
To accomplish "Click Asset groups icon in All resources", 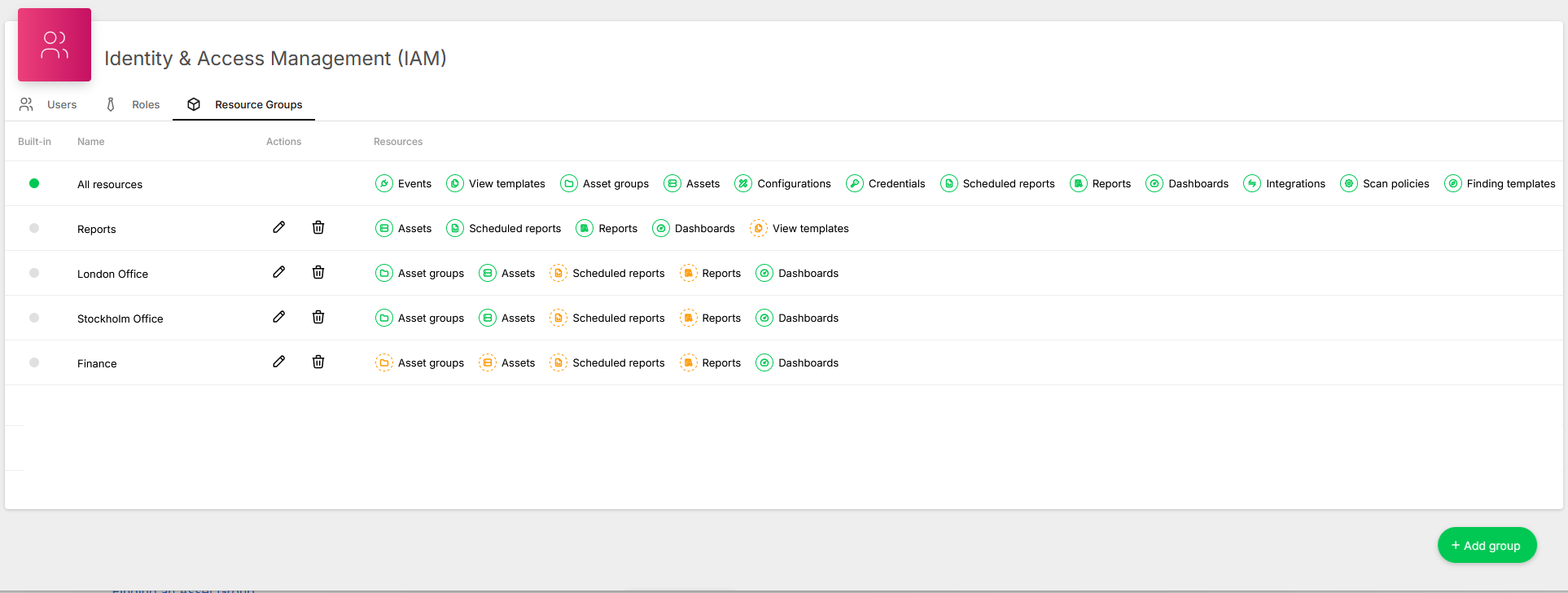I will (x=569, y=183).
